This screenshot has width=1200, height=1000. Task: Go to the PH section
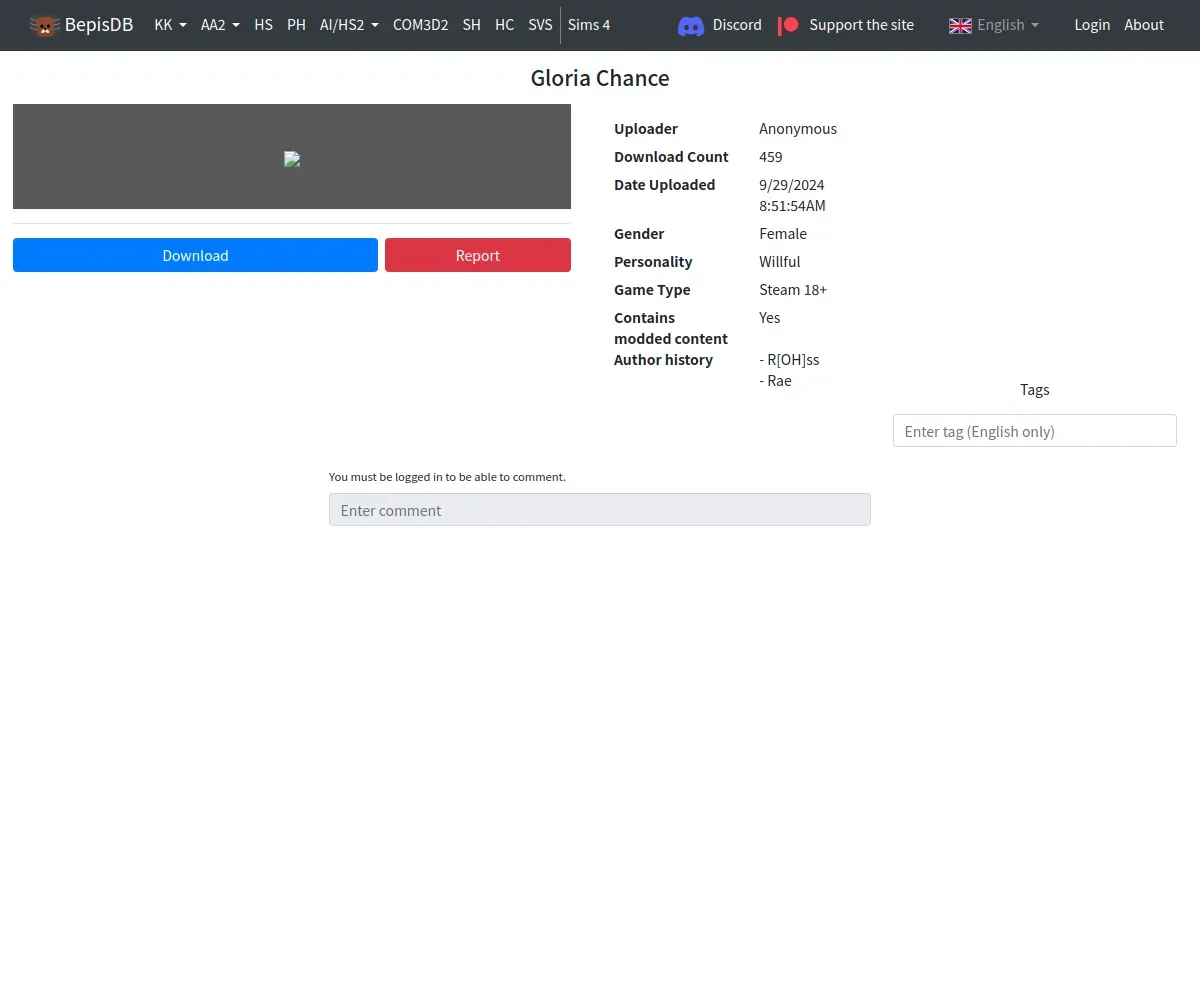296,25
